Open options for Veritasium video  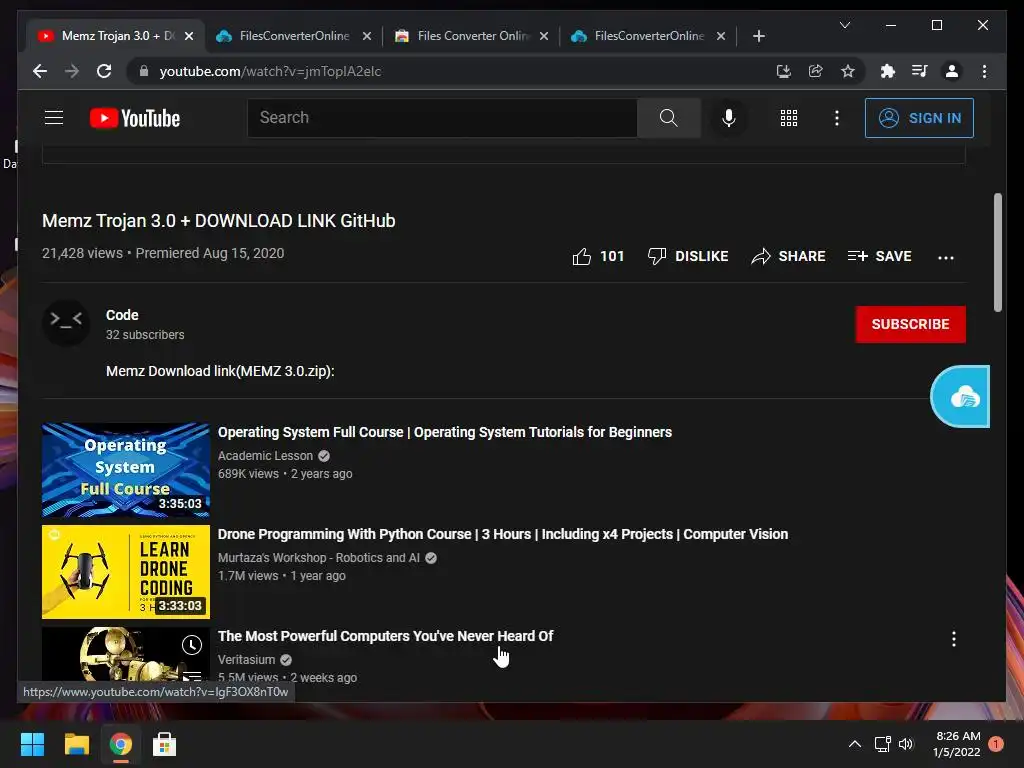tap(953, 639)
